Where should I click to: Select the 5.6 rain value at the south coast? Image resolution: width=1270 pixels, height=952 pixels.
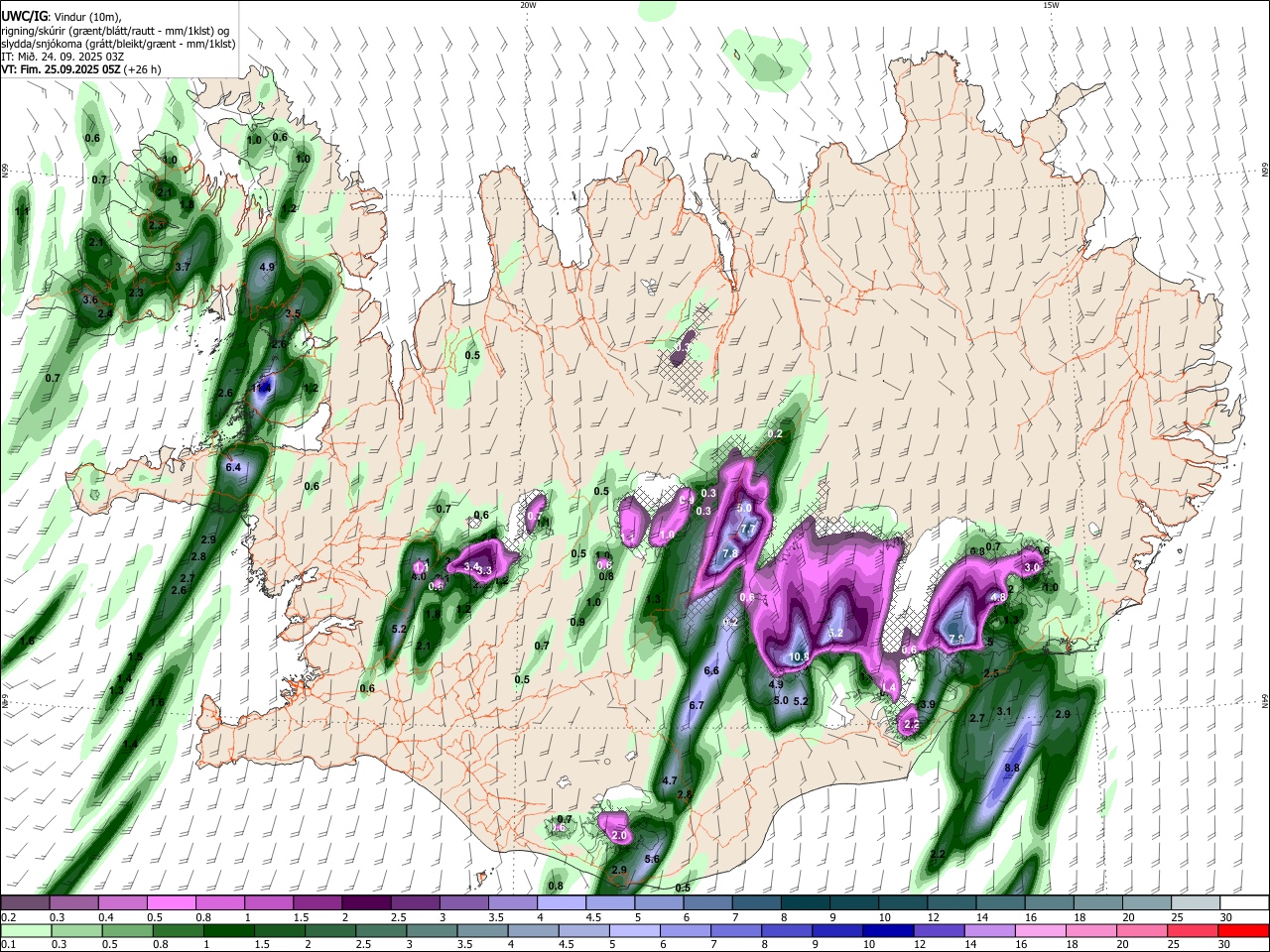tap(652, 859)
